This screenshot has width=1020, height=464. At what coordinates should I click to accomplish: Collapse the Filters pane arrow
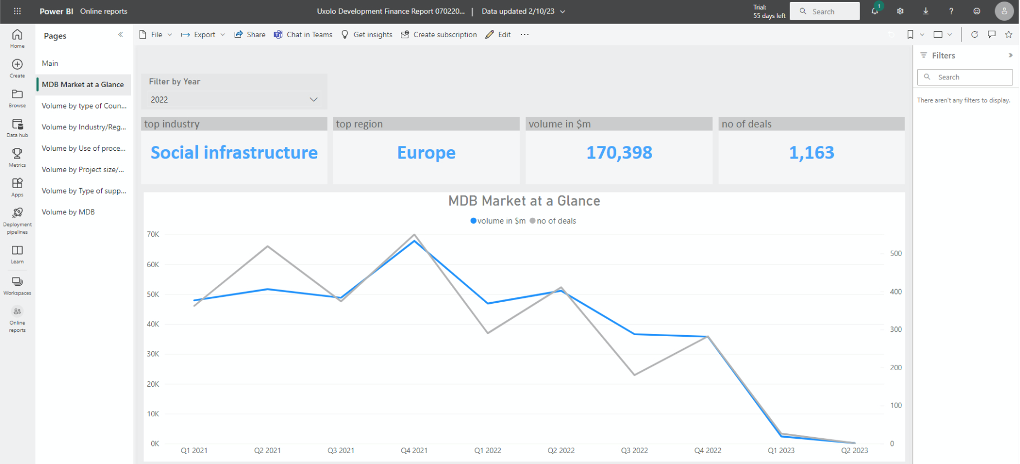(1010, 56)
